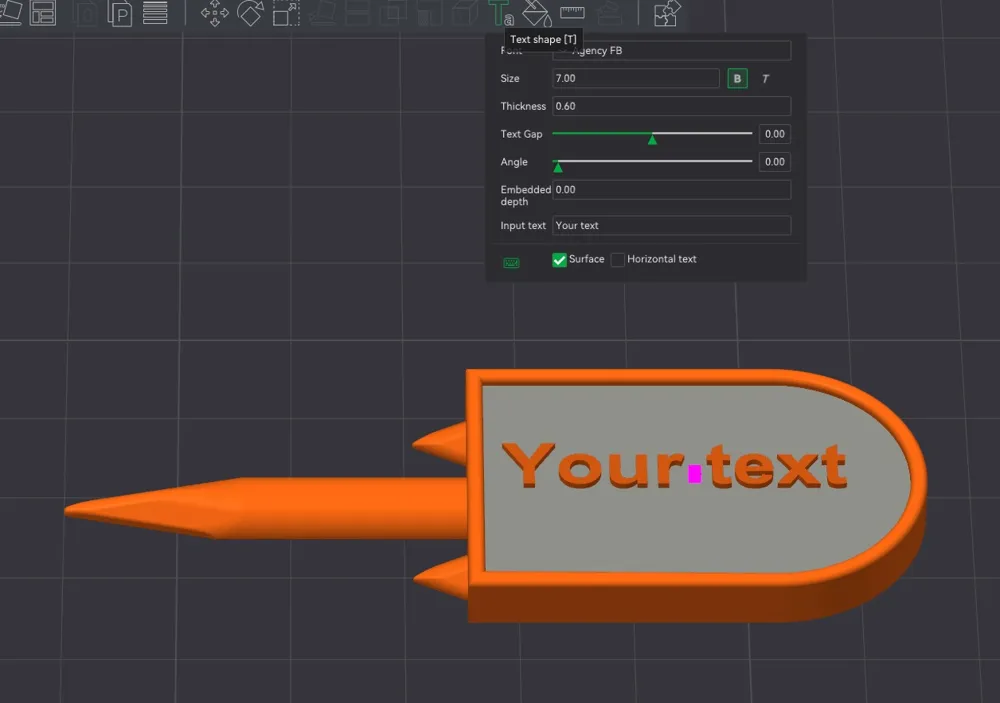Select the Move tool
1000x703 pixels.
[x=215, y=13]
